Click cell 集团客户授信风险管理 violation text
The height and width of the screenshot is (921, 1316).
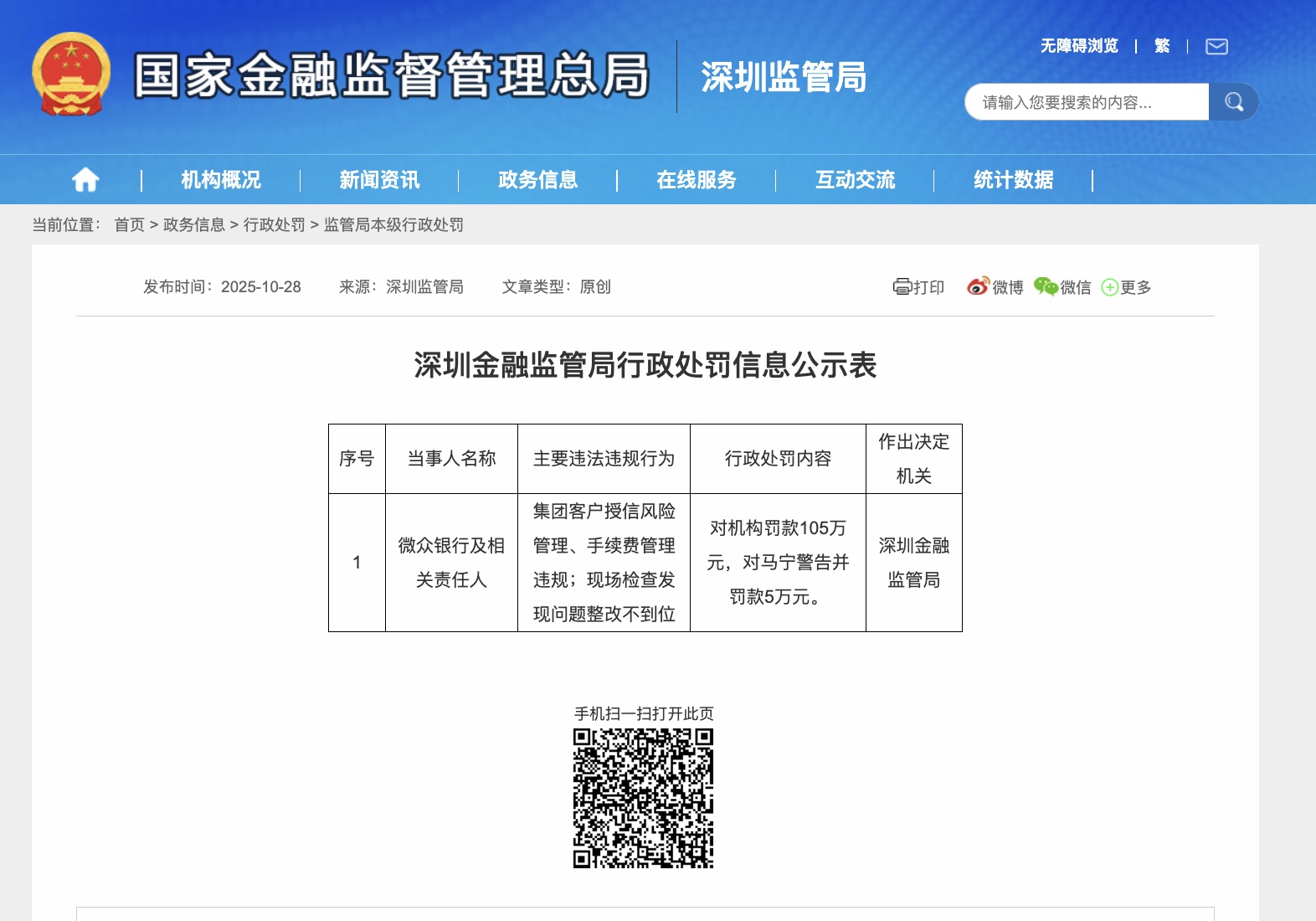click(604, 563)
